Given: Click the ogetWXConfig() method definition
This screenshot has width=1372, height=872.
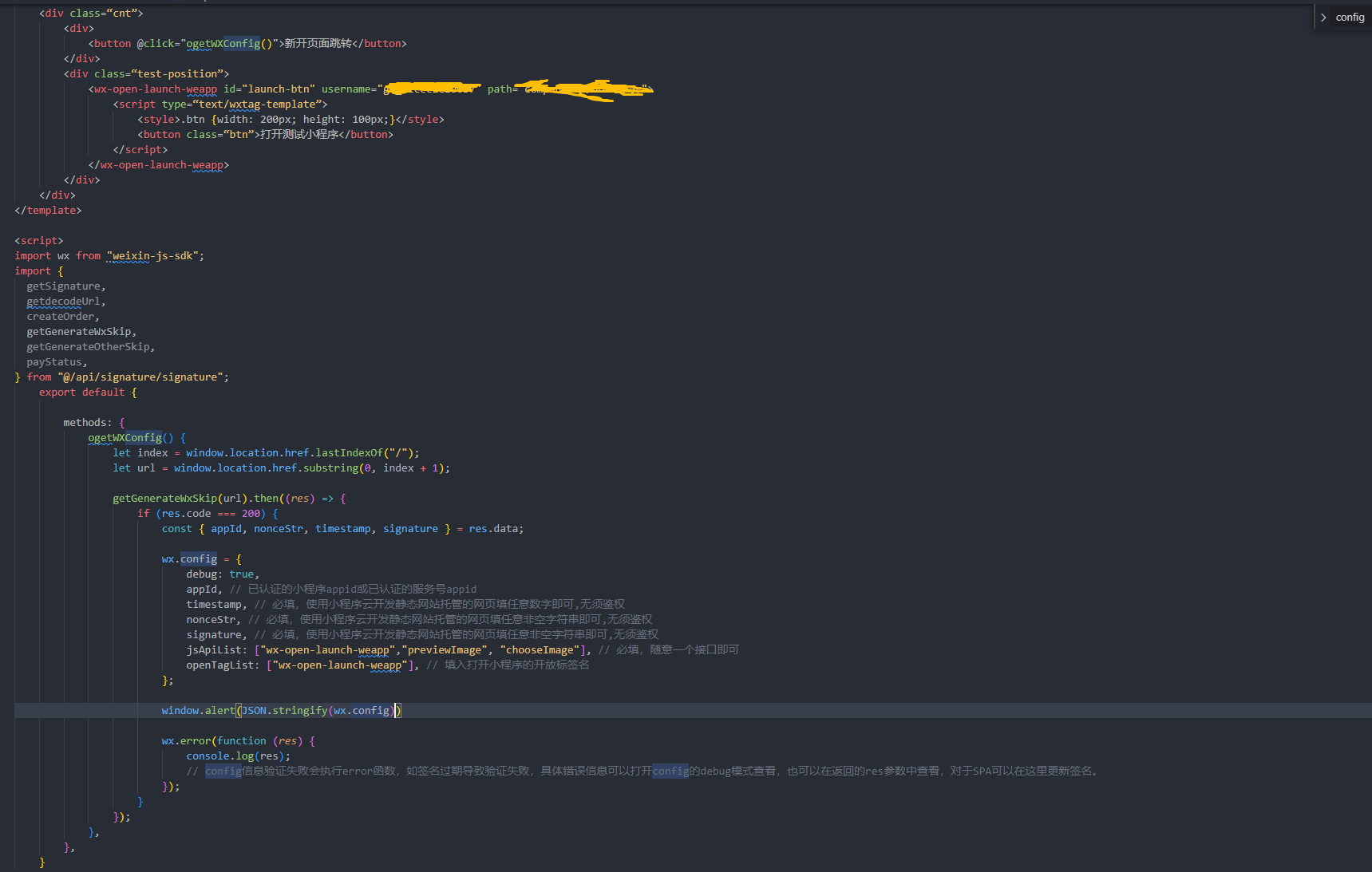Looking at the screenshot, I should click(131, 438).
